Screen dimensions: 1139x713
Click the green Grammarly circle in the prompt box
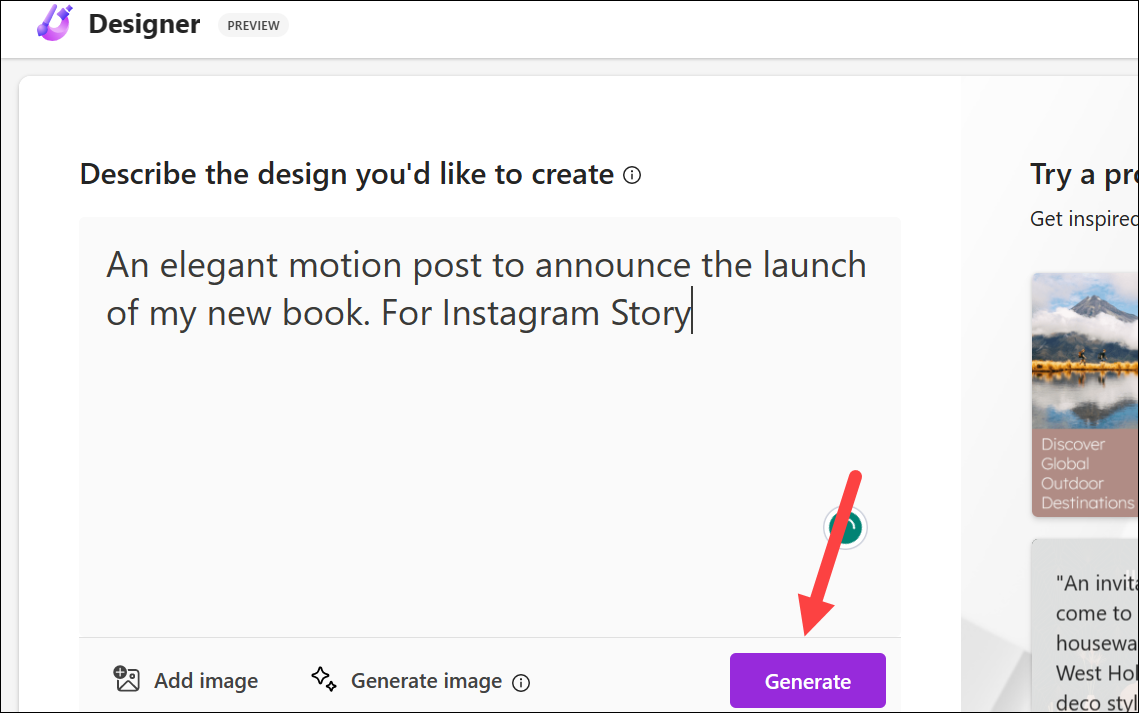[x=845, y=527]
